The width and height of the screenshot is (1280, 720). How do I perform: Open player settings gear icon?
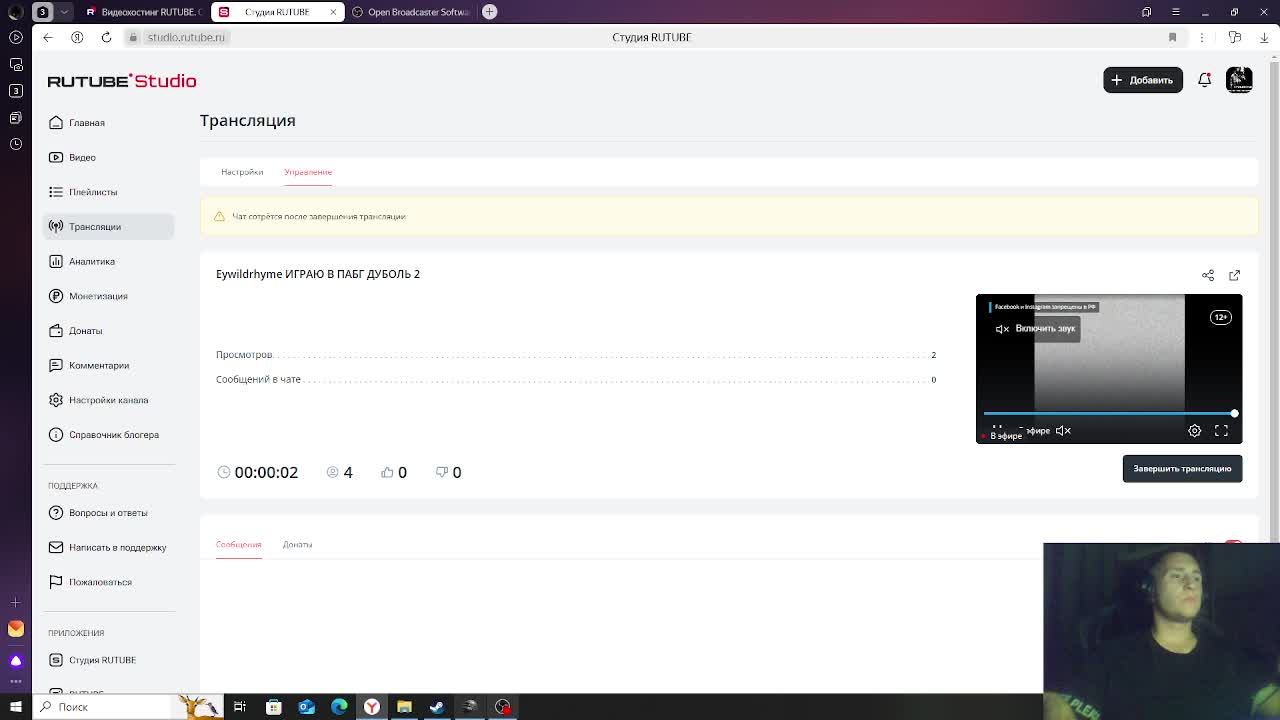[1195, 431]
